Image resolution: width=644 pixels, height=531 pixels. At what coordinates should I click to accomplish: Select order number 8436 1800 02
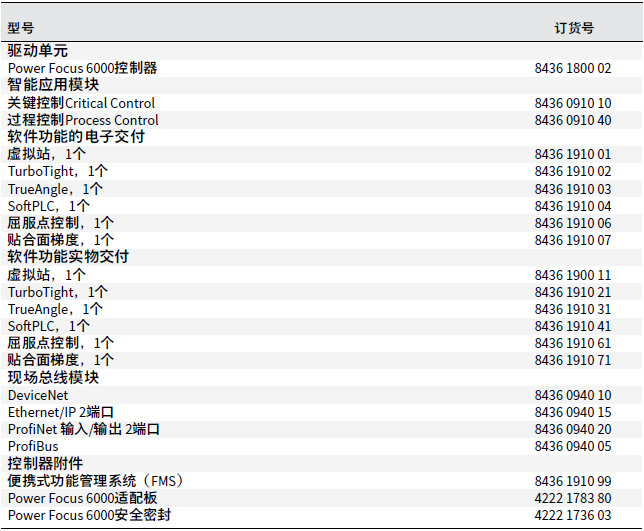point(573,68)
